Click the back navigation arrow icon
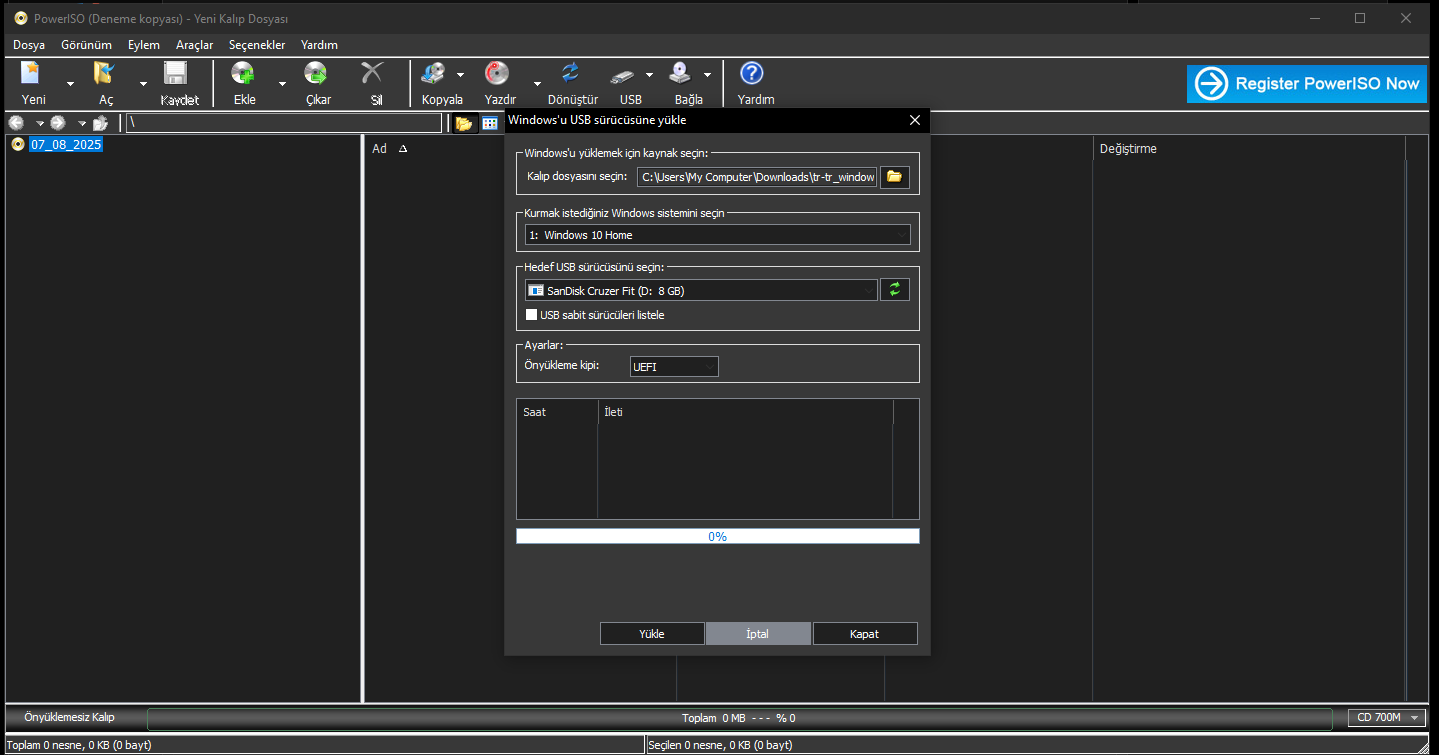This screenshot has width=1439, height=755. (x=16, y=123)
